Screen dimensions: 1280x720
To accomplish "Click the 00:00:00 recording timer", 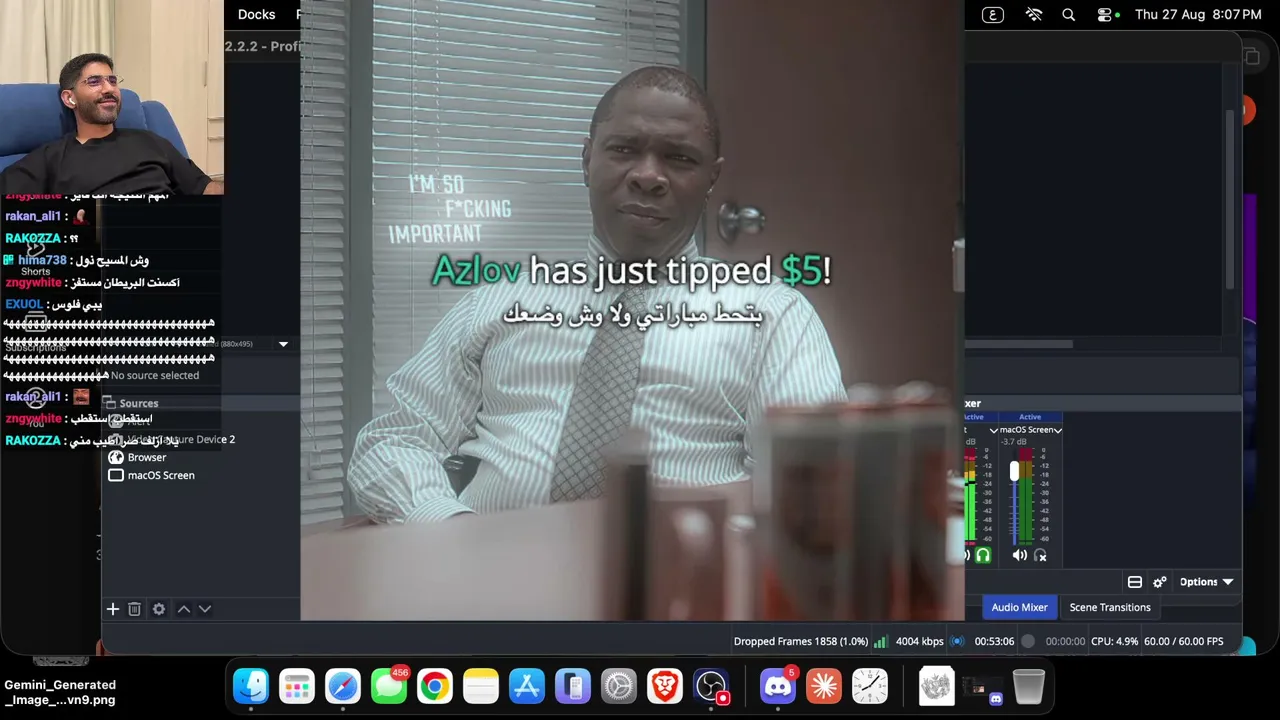I will 1065,642.
